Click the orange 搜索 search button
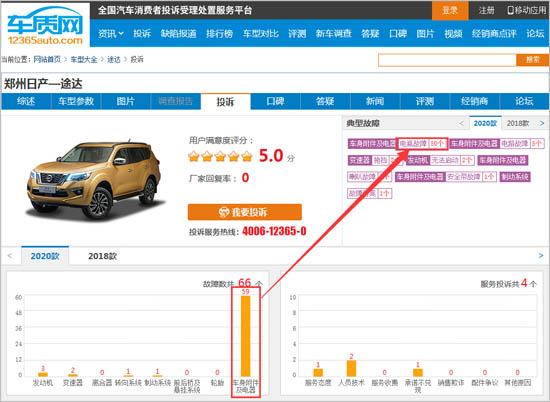The height and width of the screenshot is (402, 550). click(532, 60)
